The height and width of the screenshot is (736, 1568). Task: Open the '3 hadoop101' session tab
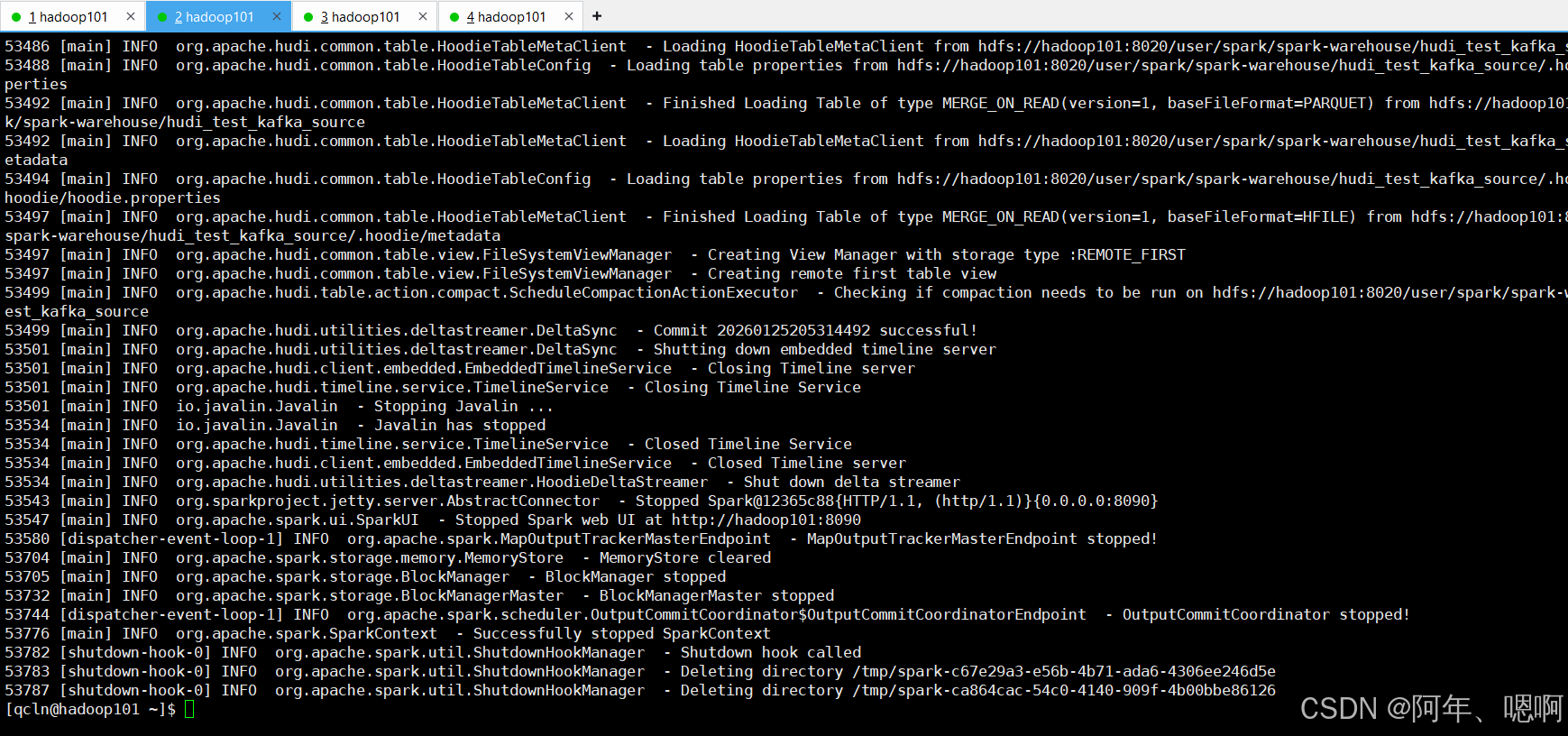point(361,16)
